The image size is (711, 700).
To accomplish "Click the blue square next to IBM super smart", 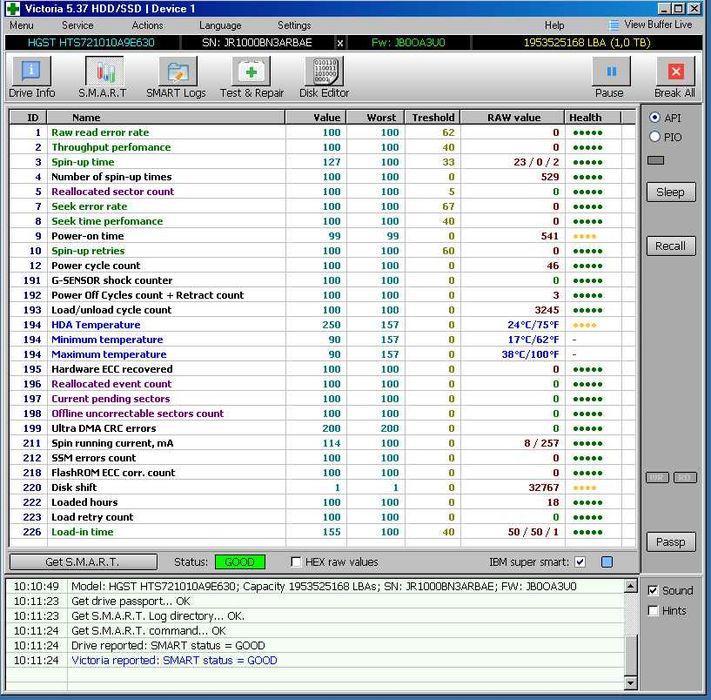I will point(607,562).
